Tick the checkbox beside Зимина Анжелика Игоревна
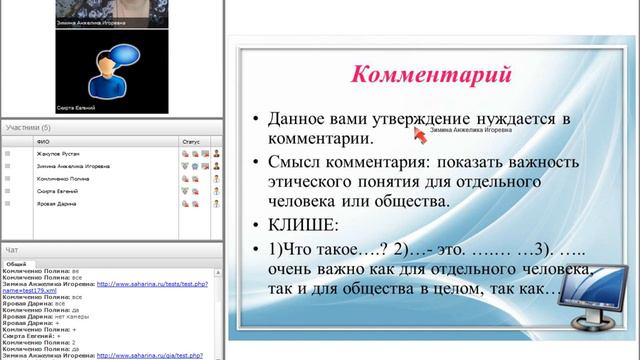This screenshot has width=640, height=360. 7,166
